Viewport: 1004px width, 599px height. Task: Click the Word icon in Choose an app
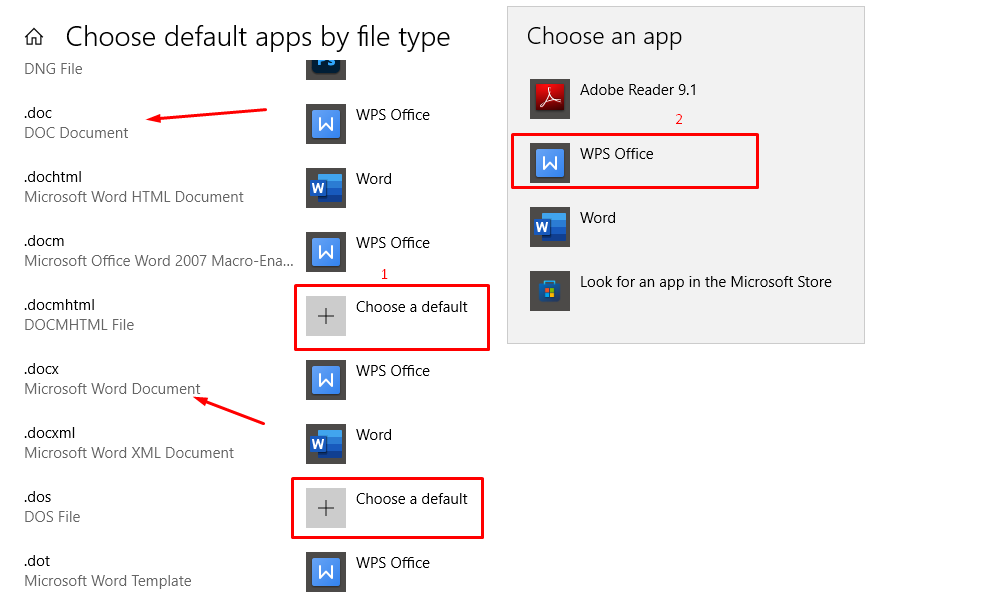coord(550,227)
